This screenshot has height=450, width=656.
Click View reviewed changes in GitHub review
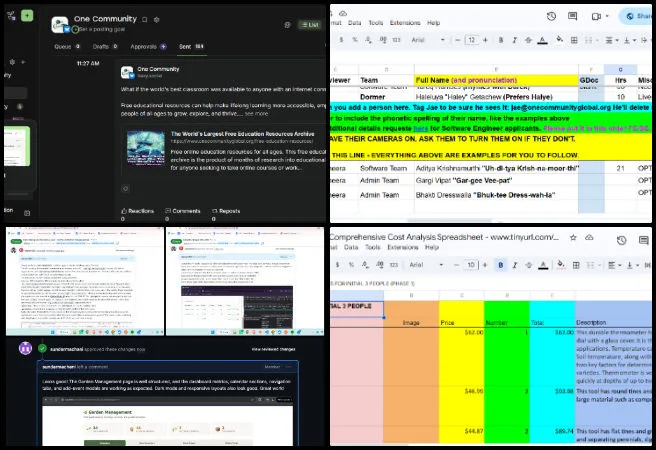273,349
